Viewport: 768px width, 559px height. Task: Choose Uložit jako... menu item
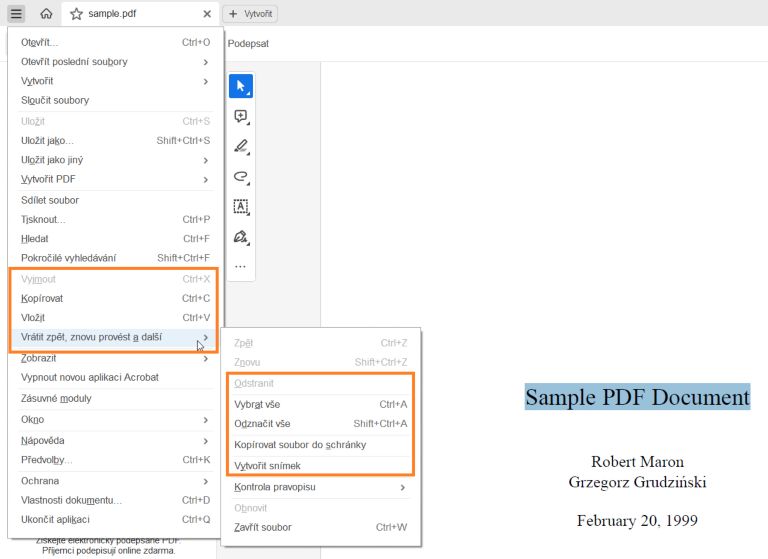[116, 141]
